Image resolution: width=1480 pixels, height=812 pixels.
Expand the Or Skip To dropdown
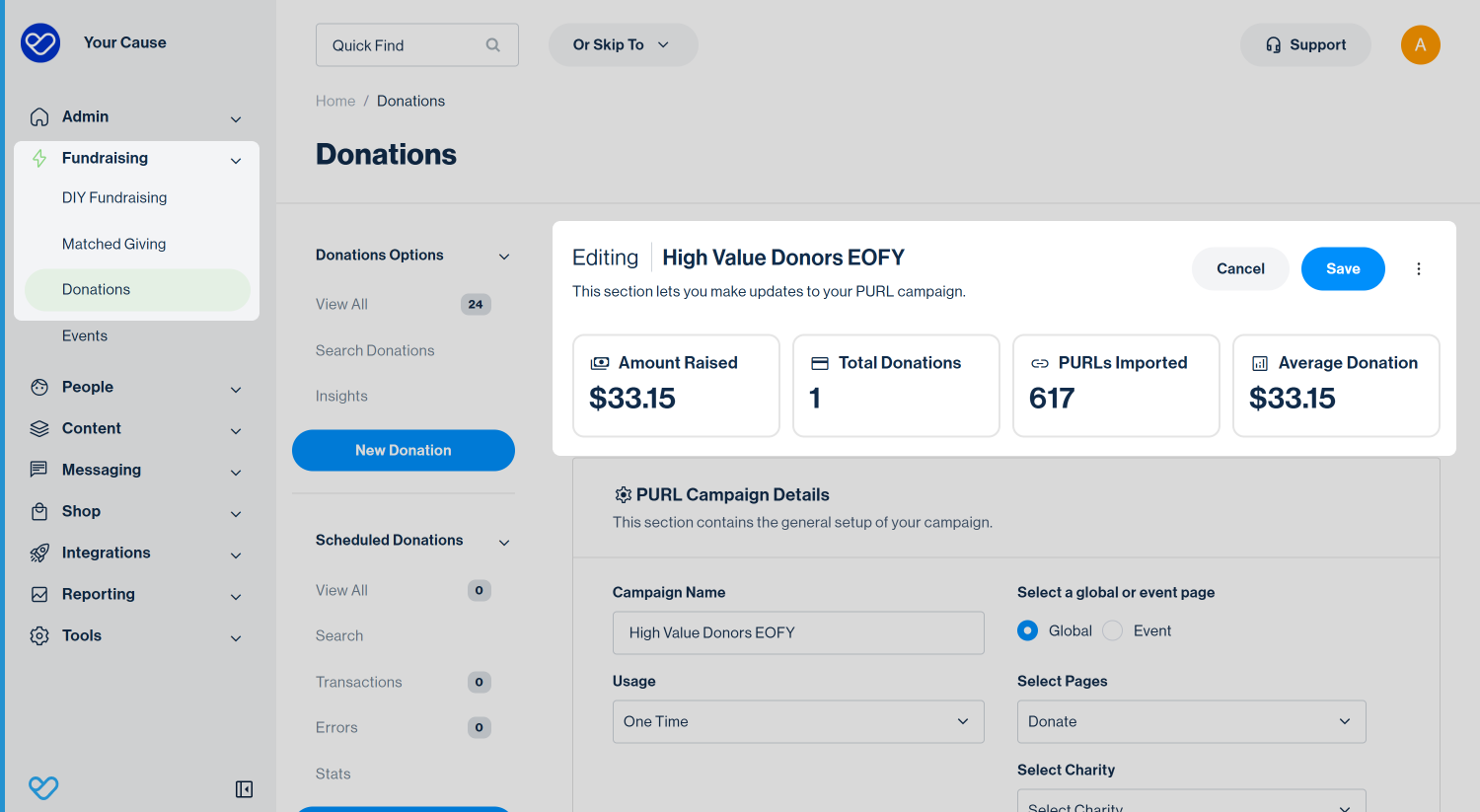(x=623, y=45)
